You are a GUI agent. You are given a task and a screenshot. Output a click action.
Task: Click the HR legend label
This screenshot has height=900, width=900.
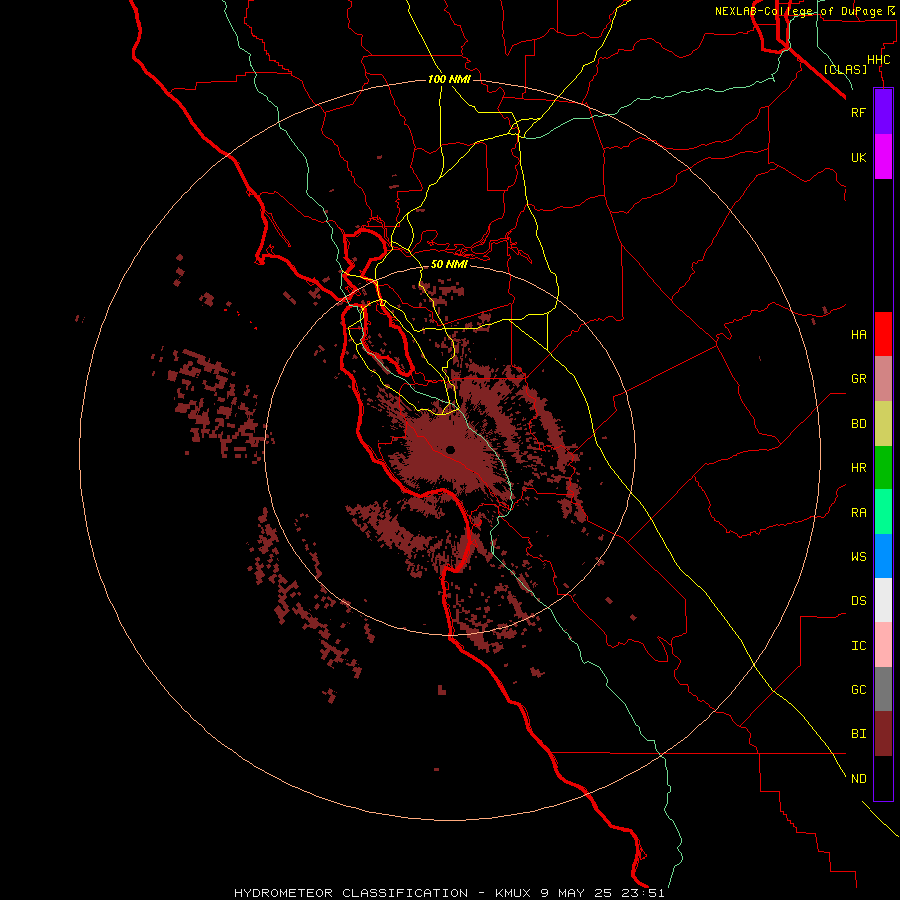858,468
